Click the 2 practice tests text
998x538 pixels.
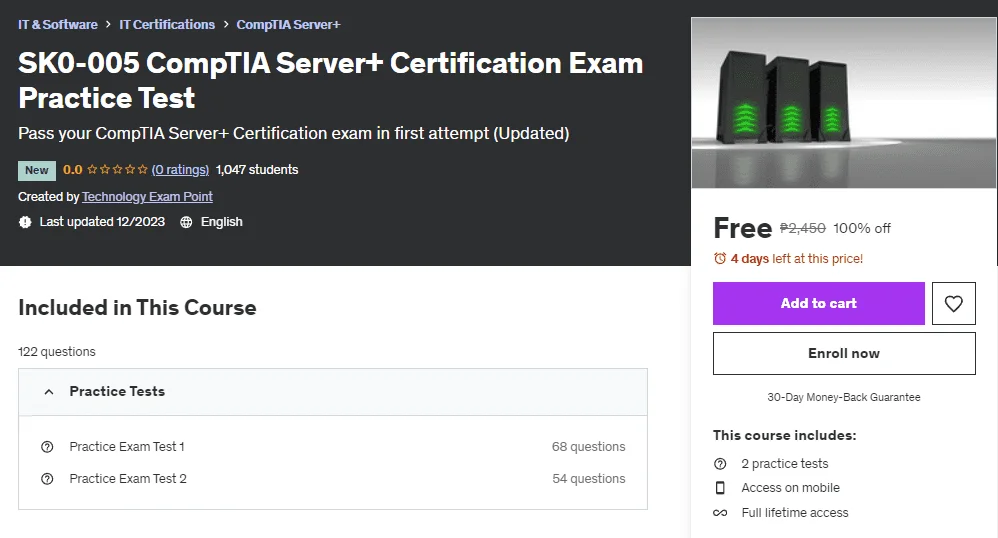[785, 464]
